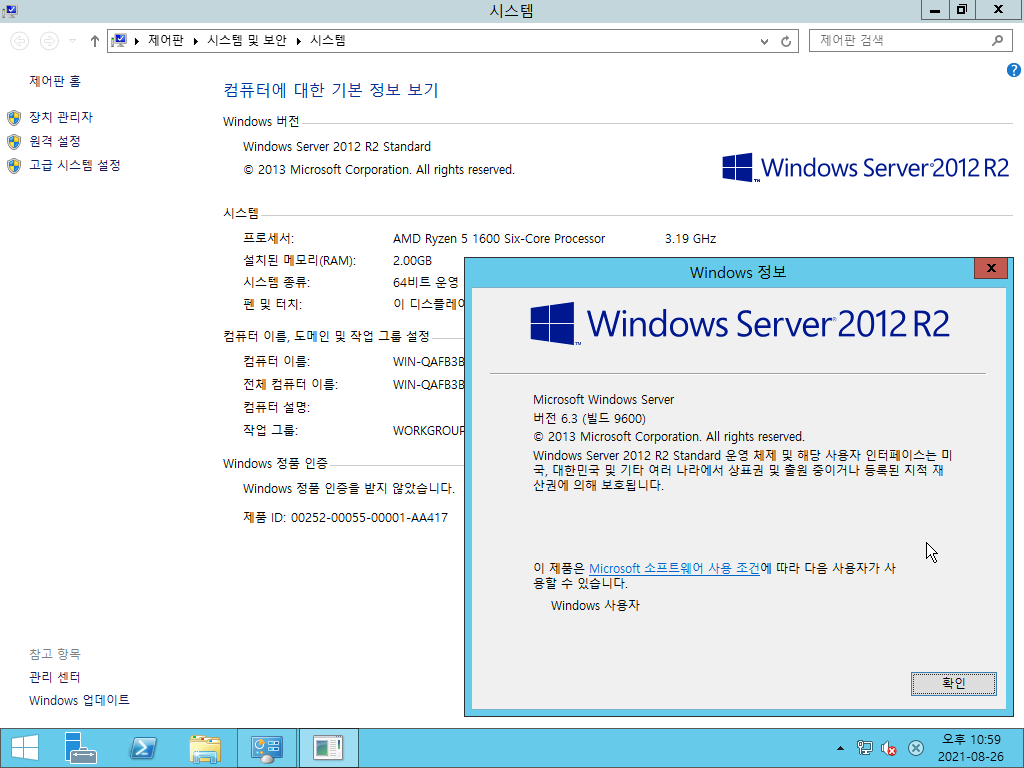This screenshot has width=1024, height=768.
Task: Launch PowerShell from taskbar
Action: pos(143,748)
